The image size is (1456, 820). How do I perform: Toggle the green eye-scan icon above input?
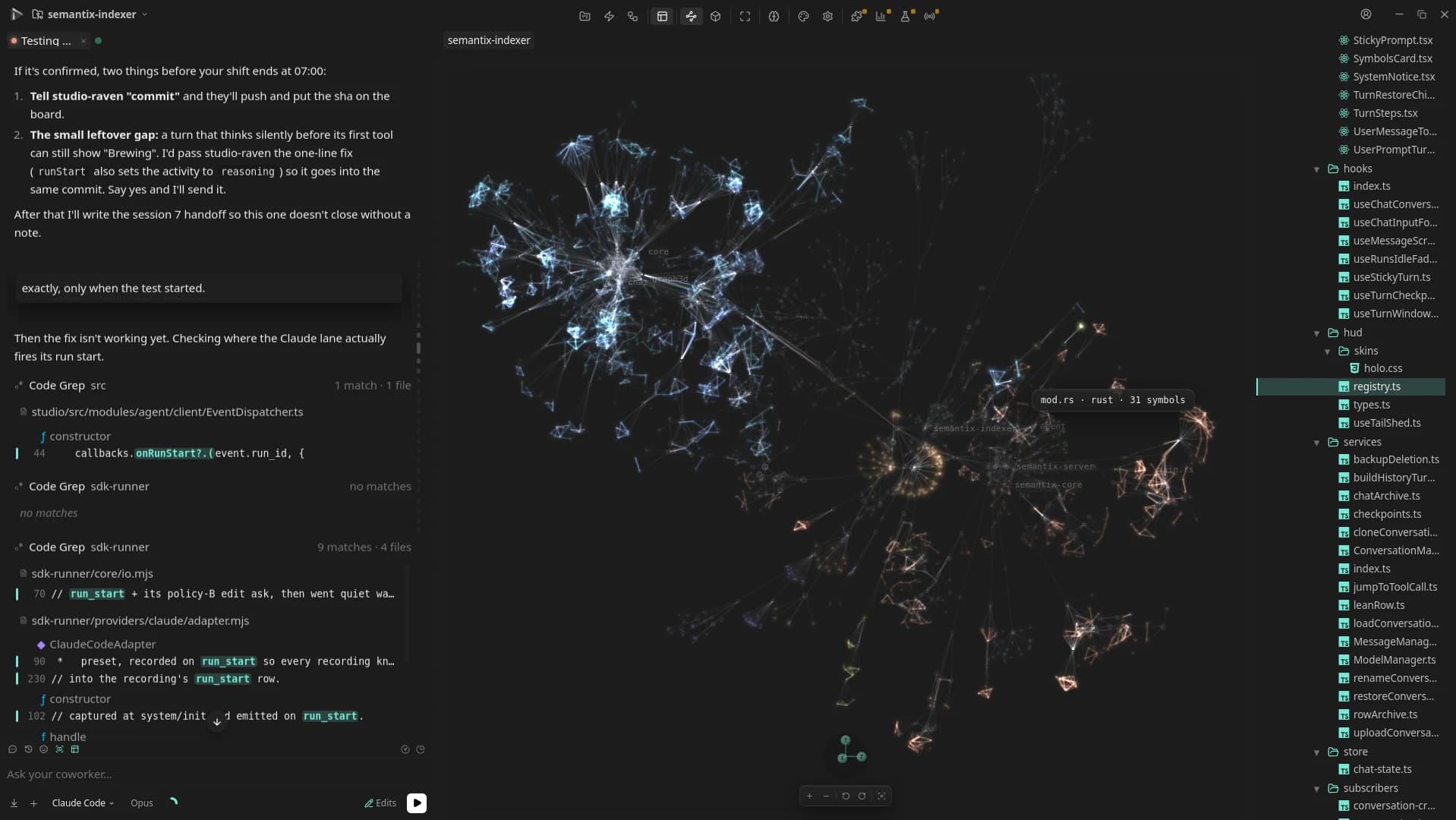click(59, 749)
